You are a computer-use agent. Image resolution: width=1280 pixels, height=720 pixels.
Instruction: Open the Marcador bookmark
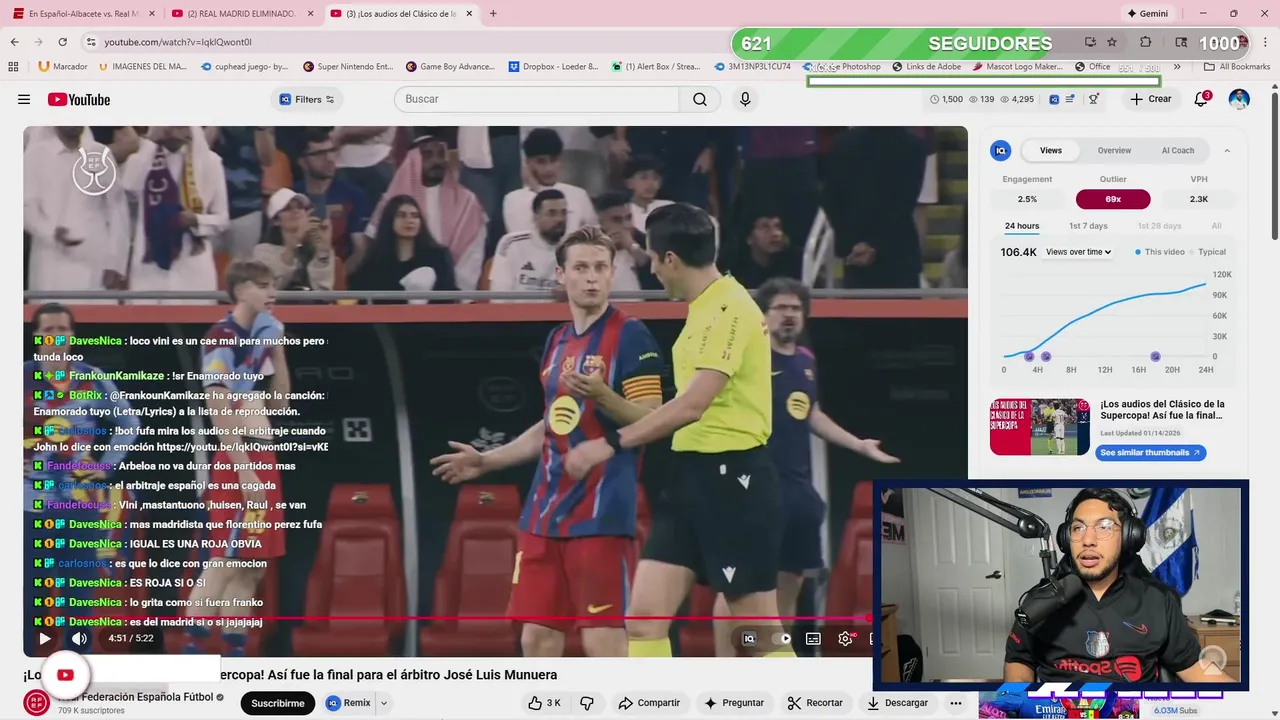click(x=63, y=66)
